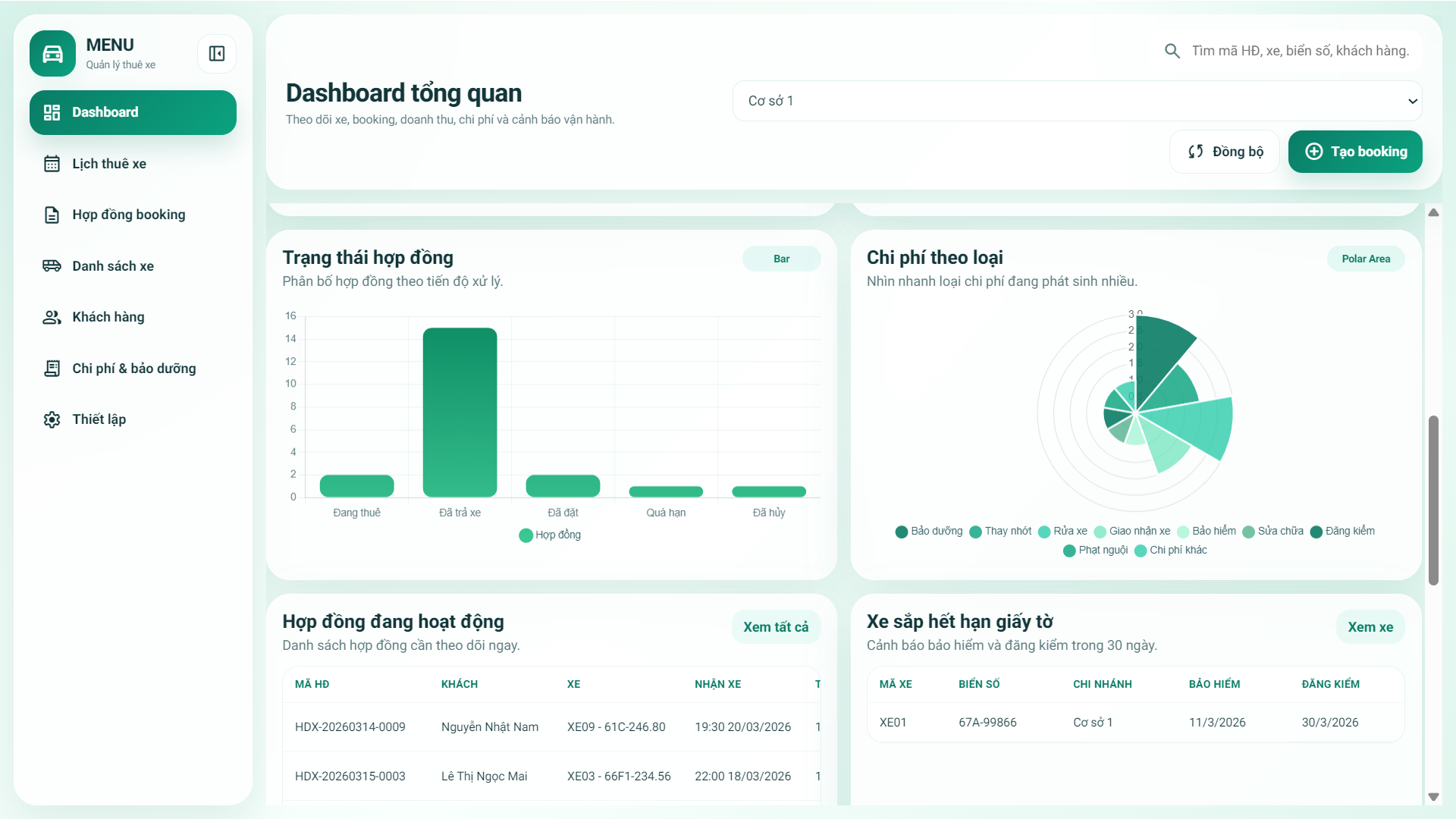This screenshot has width=1456, height=819.
Task: Open the Polar Area chart type selector
Action: click(1367, 258)
